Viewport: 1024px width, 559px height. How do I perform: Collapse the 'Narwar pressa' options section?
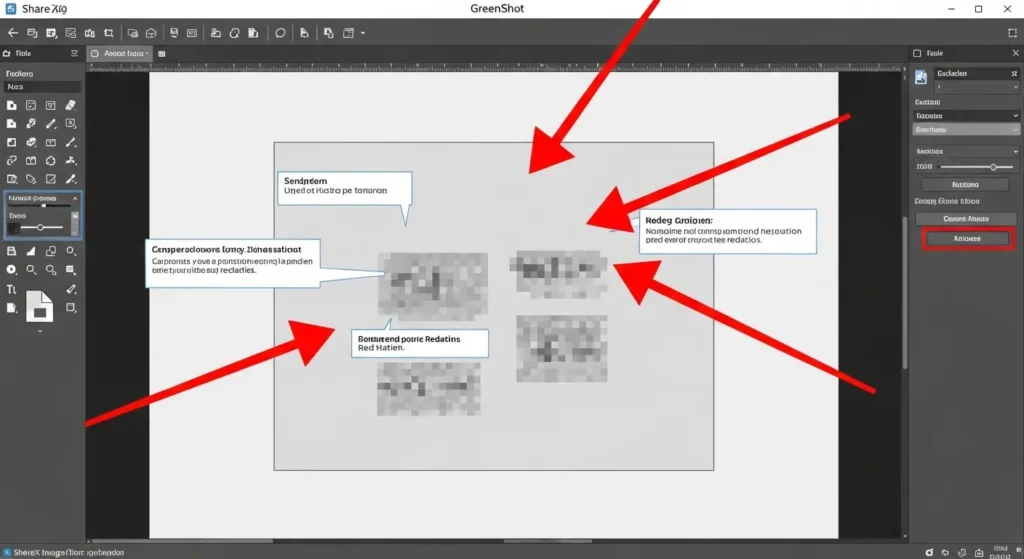(x=75, y=199)
